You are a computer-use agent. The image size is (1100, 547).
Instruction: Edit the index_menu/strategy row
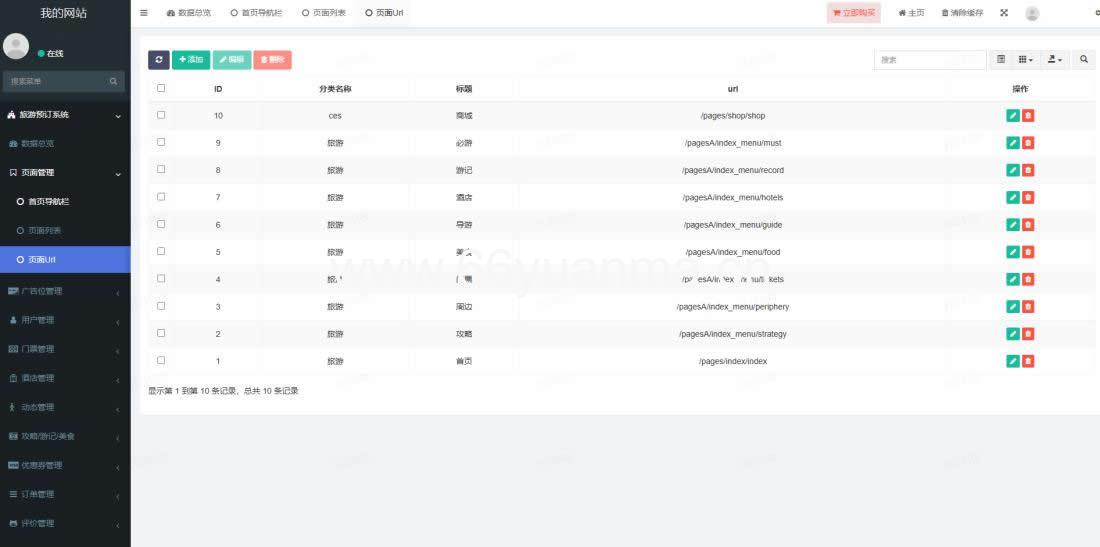(1012, 334)
